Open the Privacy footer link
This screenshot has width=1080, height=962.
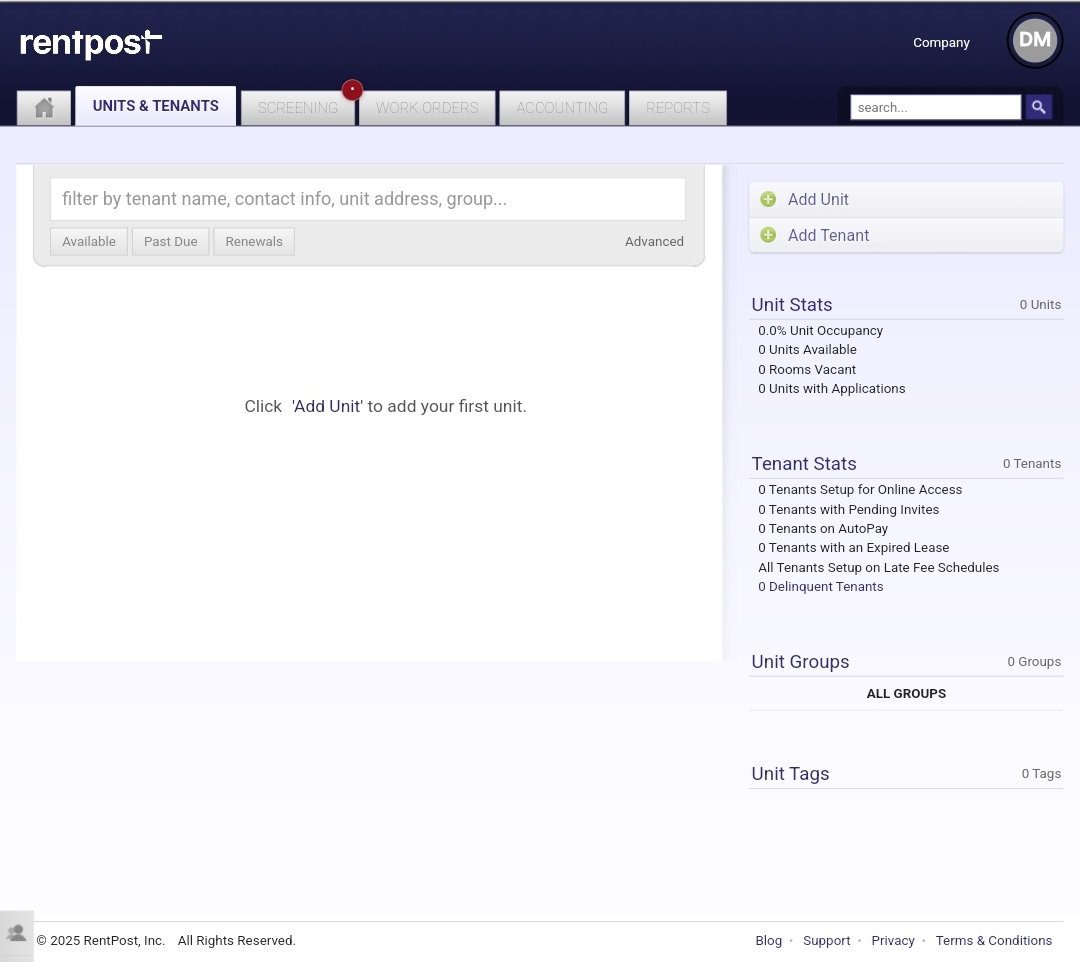pos(893,941)
